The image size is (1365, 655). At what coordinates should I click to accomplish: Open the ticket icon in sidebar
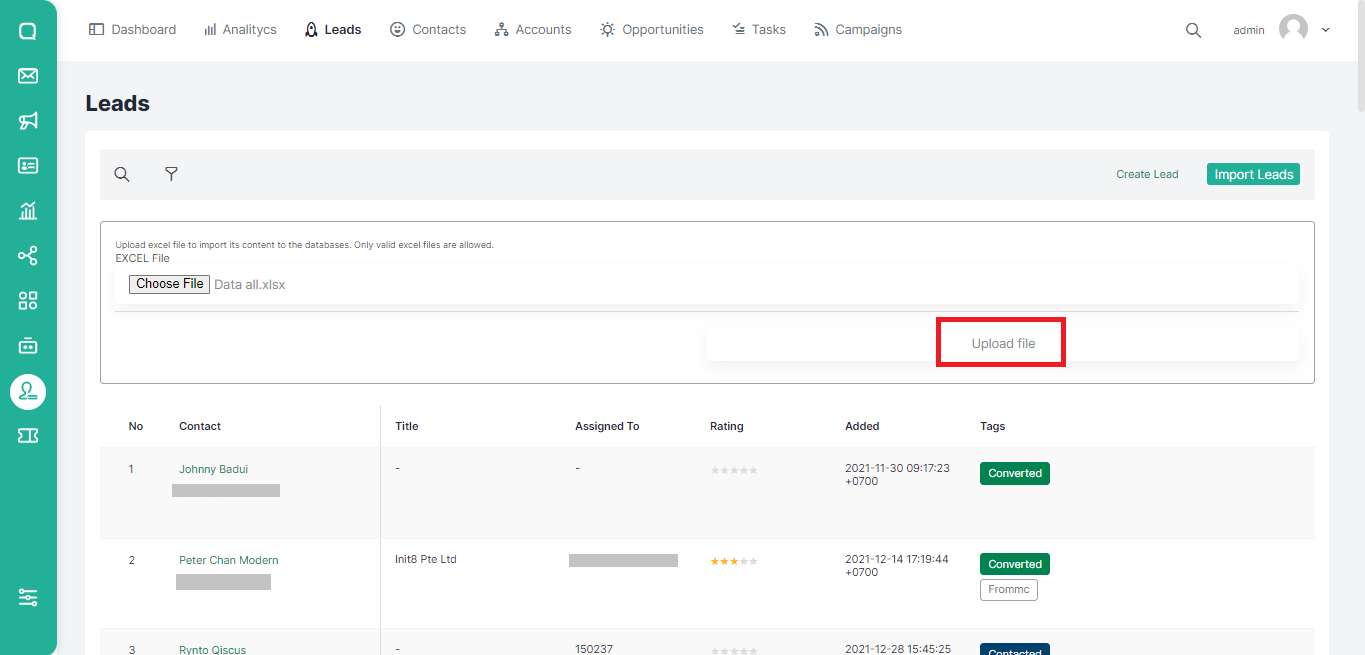[x=28, y=435]
